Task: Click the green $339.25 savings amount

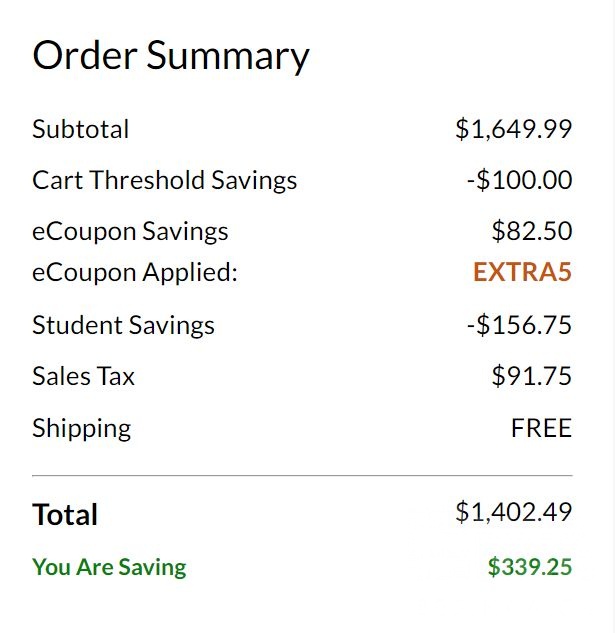Action: point(530,566)
